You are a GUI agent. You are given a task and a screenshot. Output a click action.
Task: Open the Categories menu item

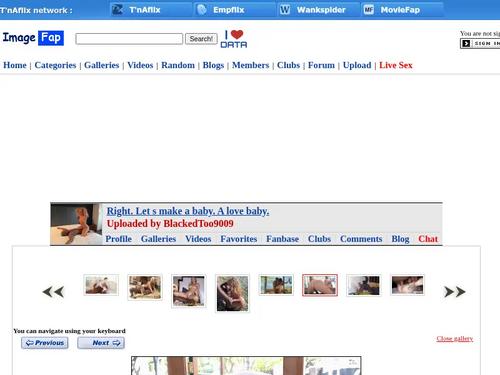tap(55, 65)
